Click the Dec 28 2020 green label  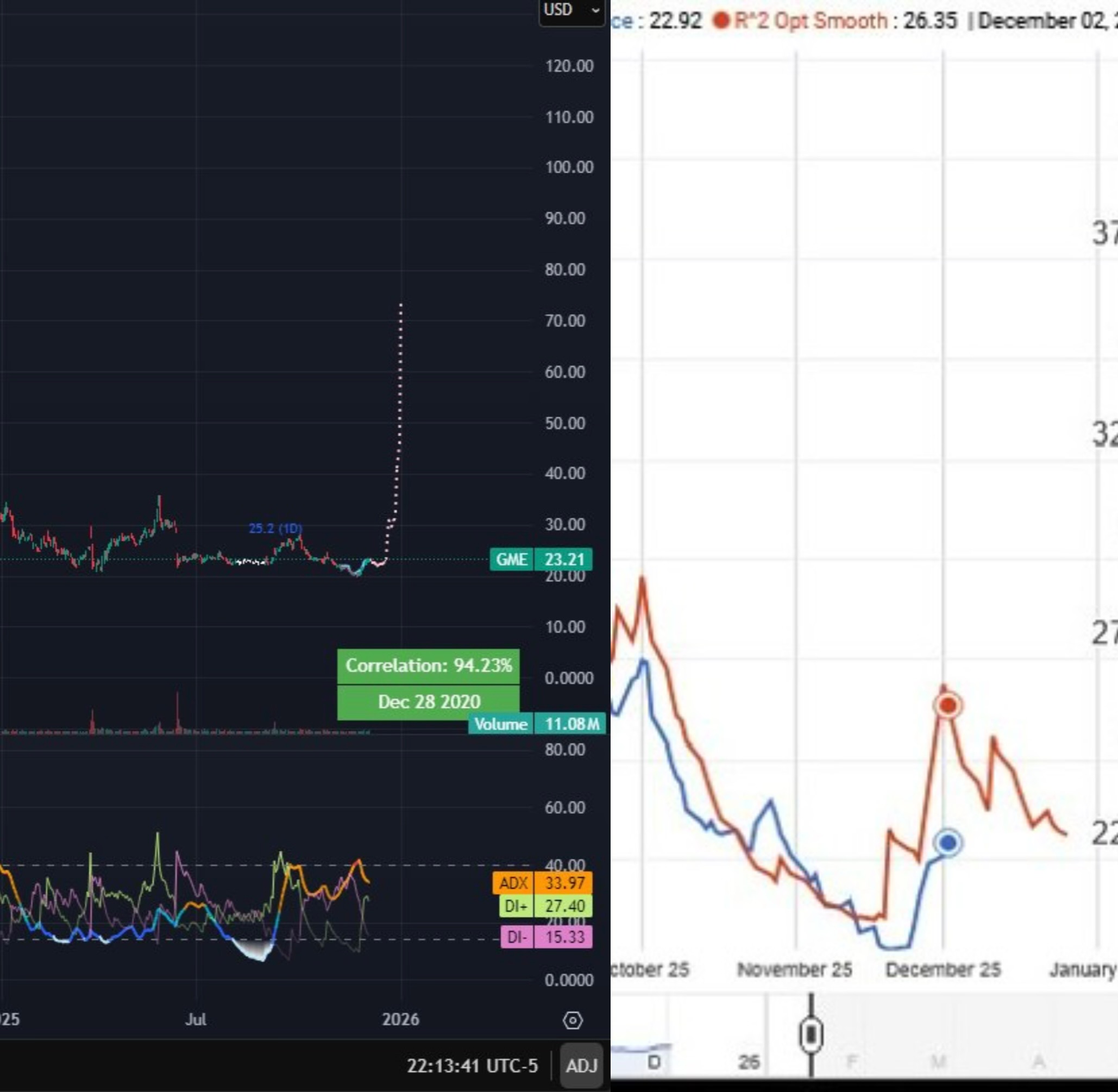point(429,701)
